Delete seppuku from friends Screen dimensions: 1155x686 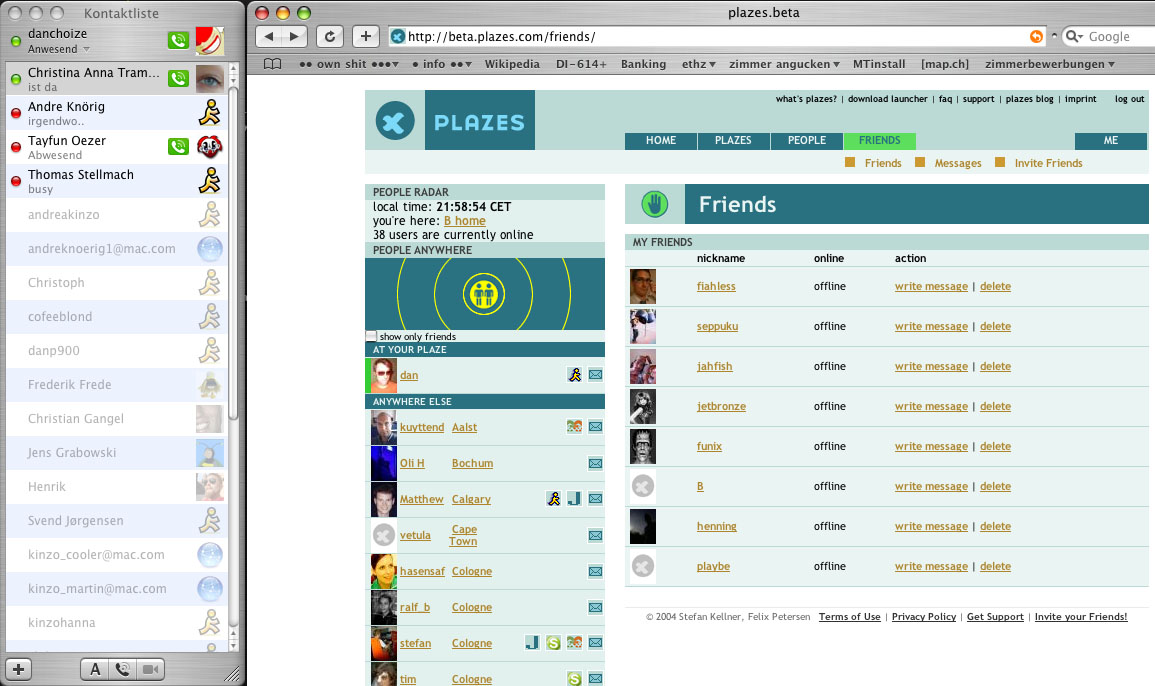pyautogui.click(x=995, y=326)
